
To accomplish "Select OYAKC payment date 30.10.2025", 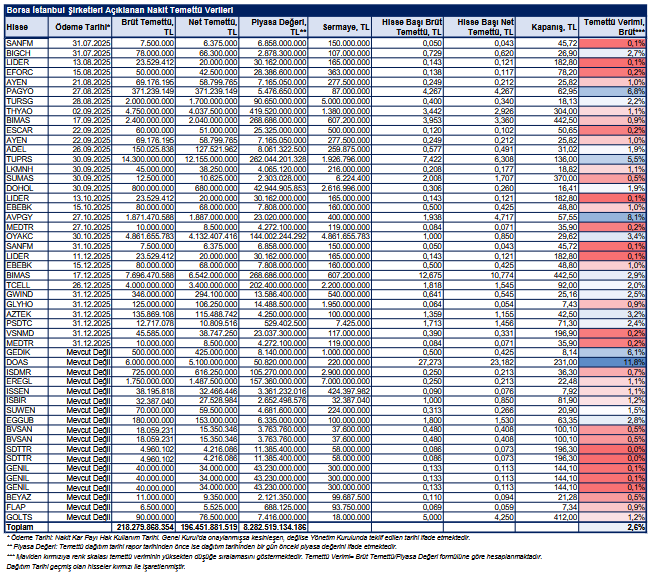I will click(x=81, y=237).
